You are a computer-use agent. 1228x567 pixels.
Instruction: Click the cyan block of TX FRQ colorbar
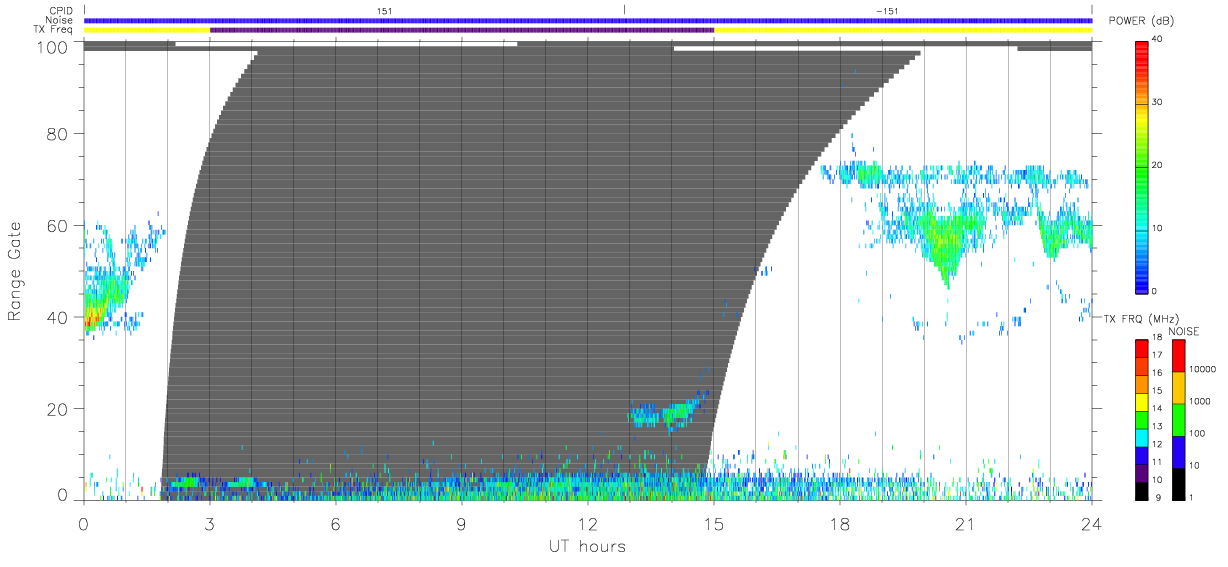[1142, 436]
